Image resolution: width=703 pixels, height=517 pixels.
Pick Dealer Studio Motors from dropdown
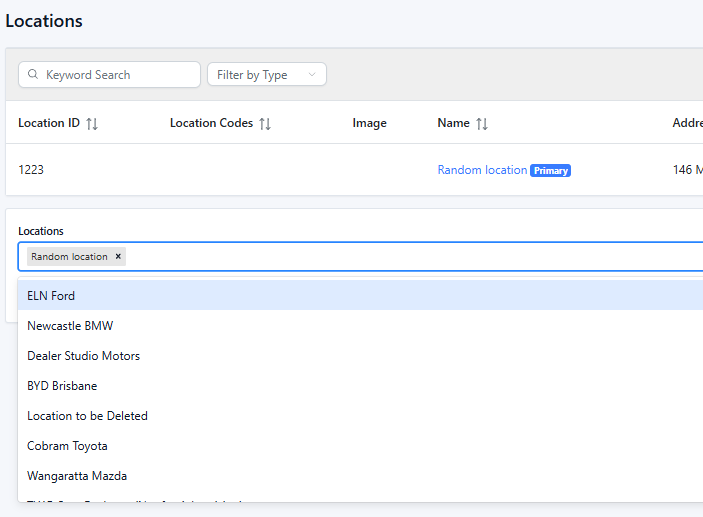click(x=83, y=356)
